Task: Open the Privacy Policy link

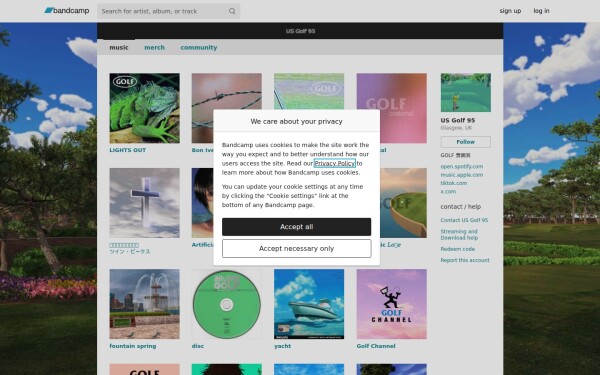Action: click(x=334, y=163)
